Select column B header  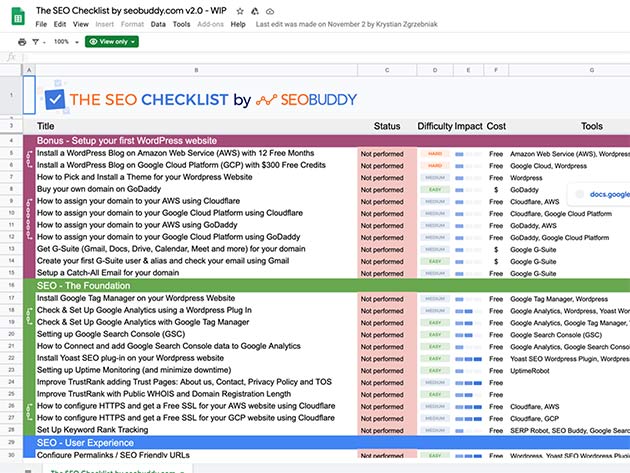click(x=196, y=70)
